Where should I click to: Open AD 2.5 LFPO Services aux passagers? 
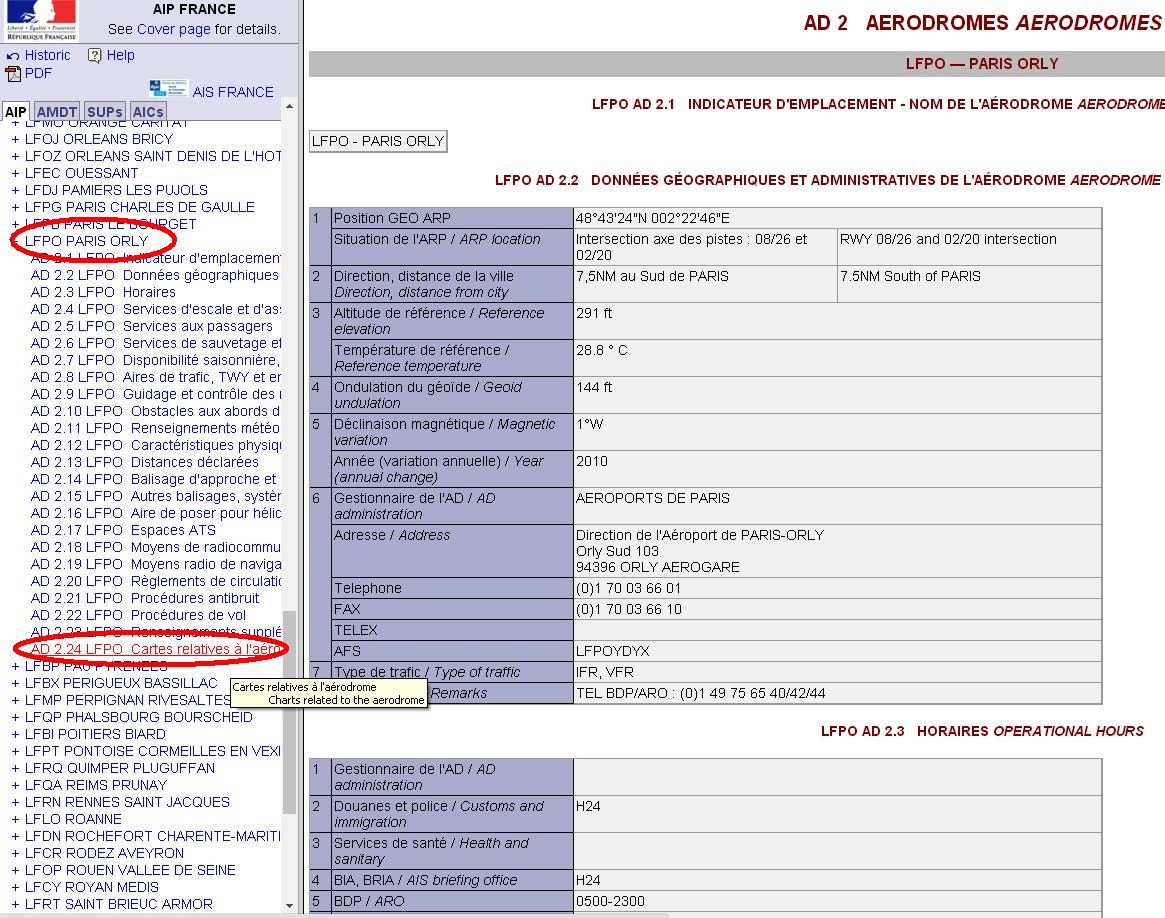tap(152, 326)
